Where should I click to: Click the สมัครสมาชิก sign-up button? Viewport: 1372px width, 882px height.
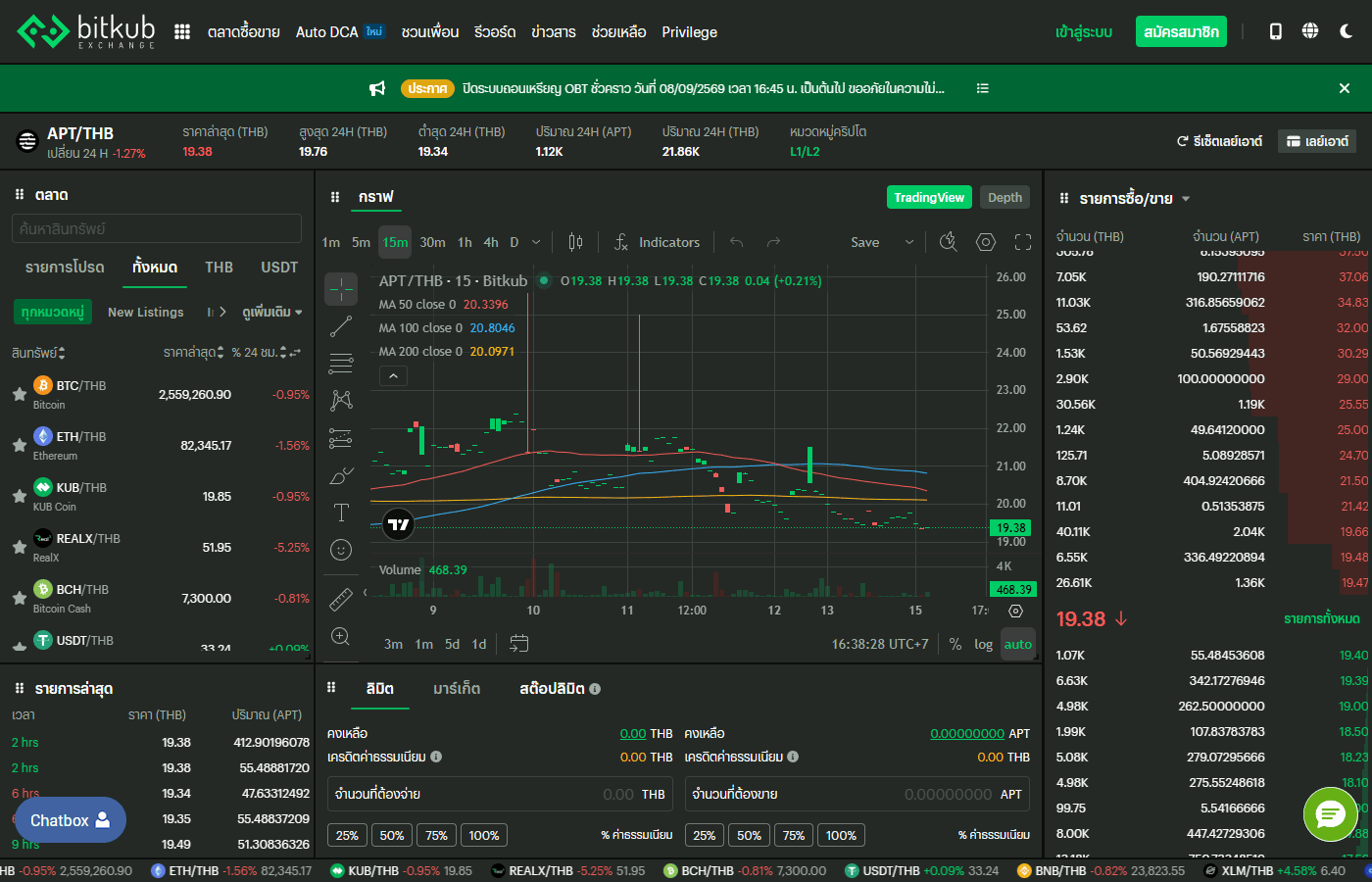[x=1181, y=32]
